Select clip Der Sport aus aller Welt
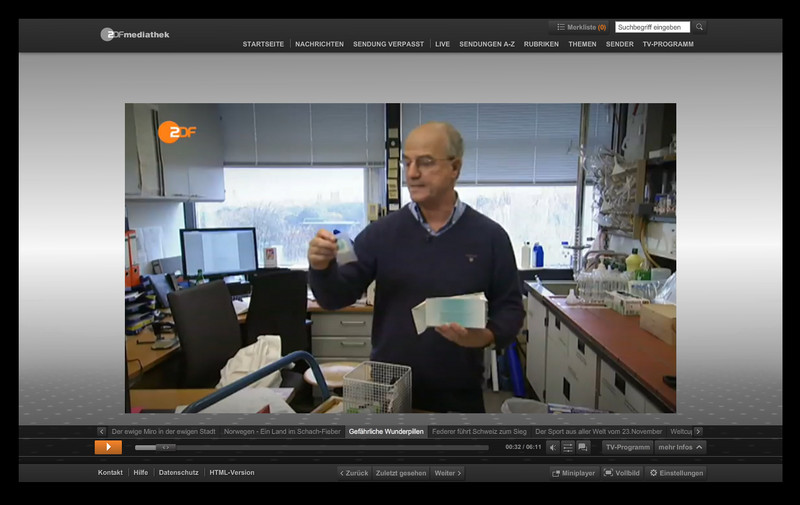 pyautogui.click(x=598, y=432)
